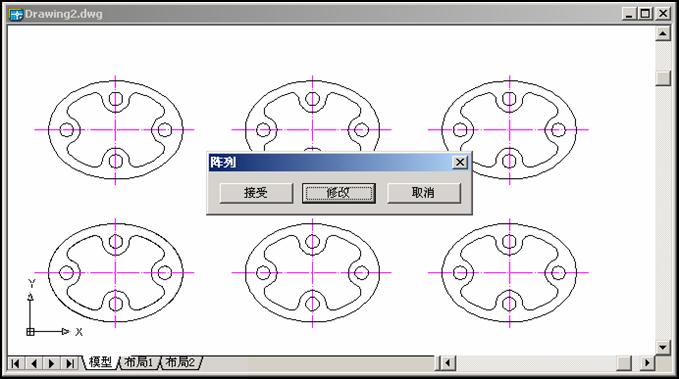Click the 修改 button
Image resolution: width=679 pixels, height=379 pixels.
tap(339, 193)
